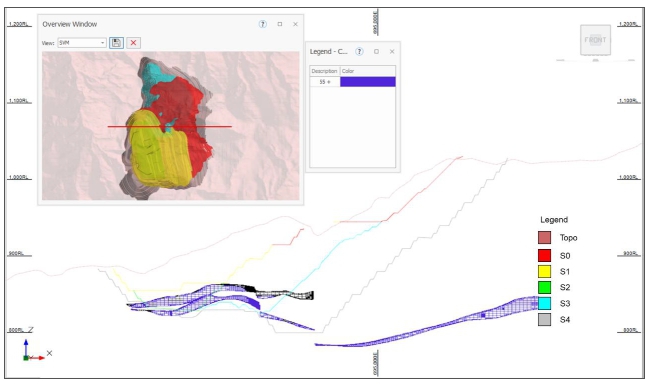This screenshot has width=655, height=385.
Task: Delete view with red X icon
Action: 133,43
